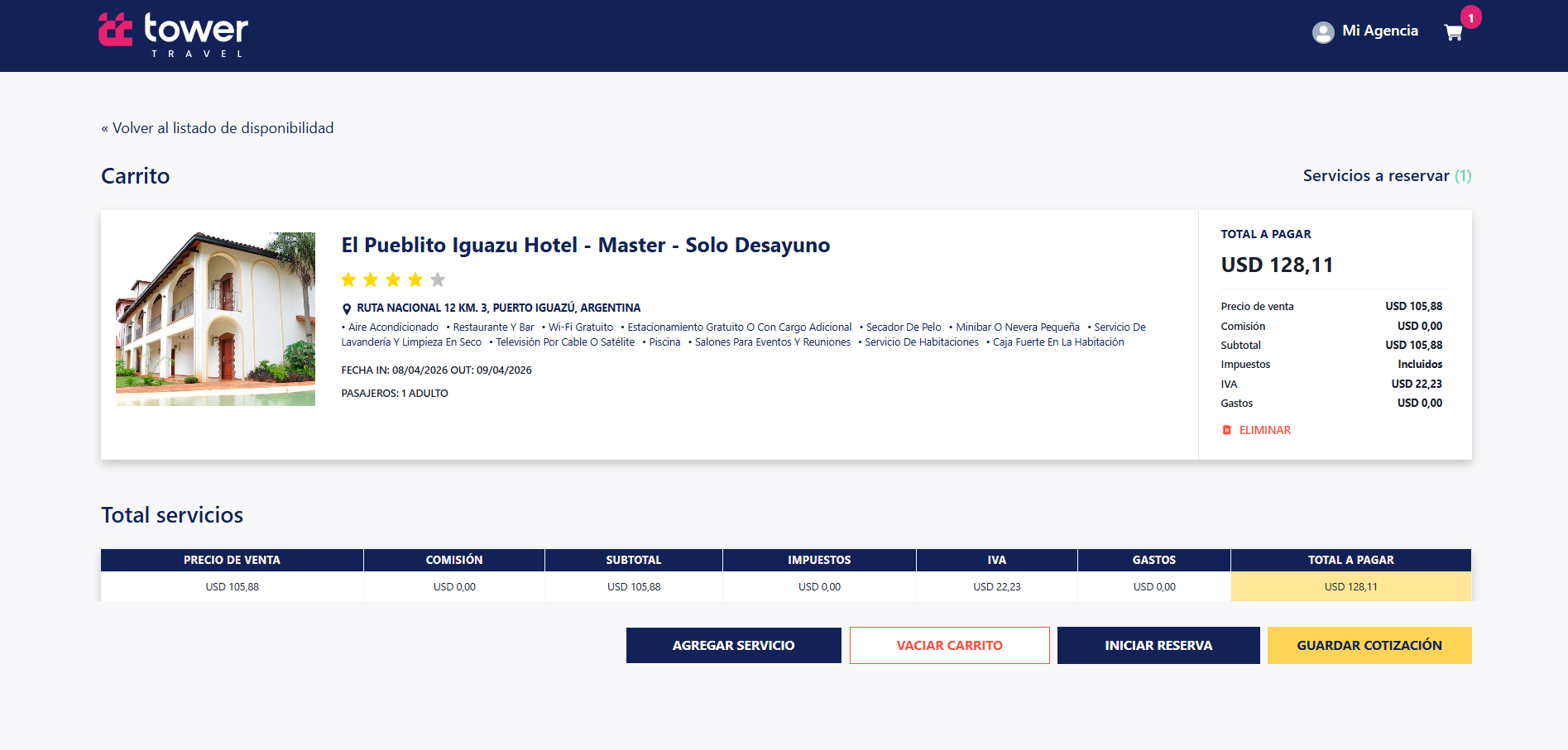Start booking with Iniciar Reserva
This screenshot has width=1568, height=750.
[1158, 645]
